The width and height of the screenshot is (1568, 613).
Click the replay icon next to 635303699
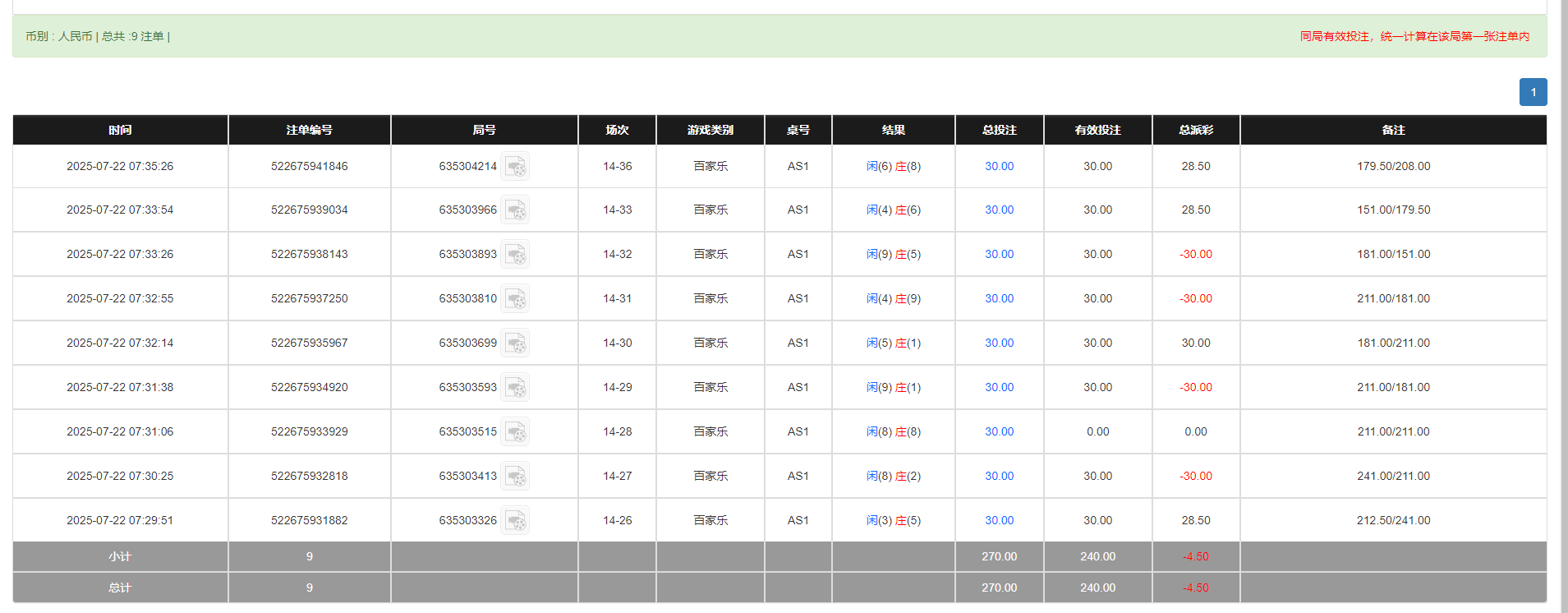coord(515,343)
